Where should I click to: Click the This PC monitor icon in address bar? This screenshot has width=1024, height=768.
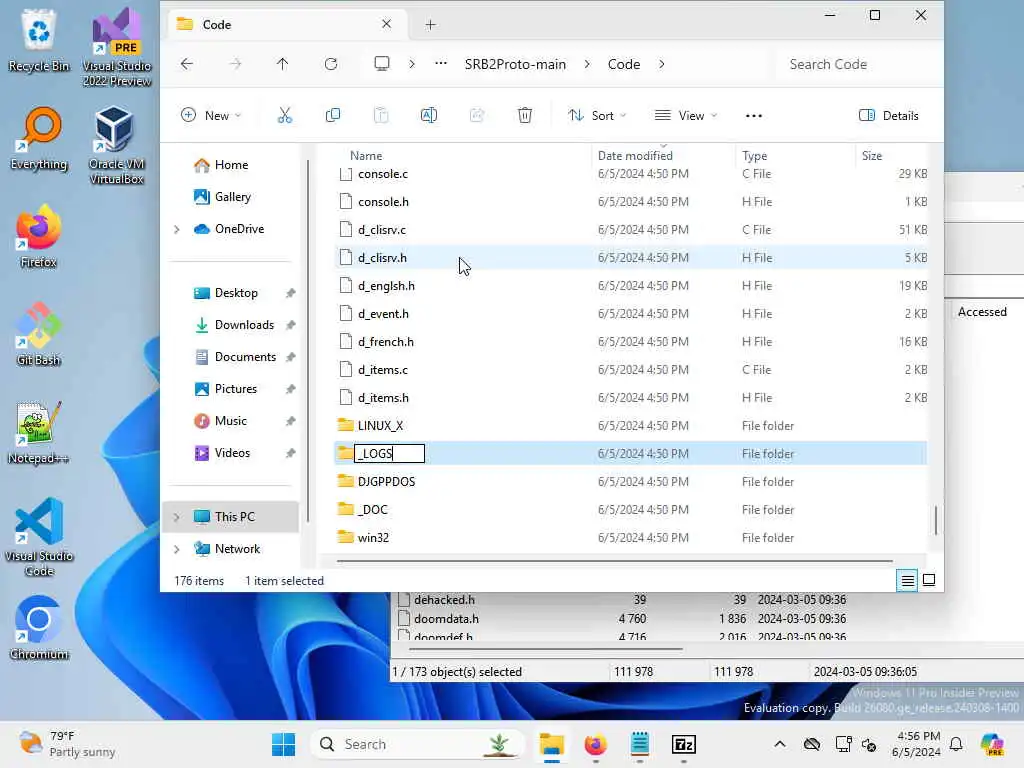[381, 64]
